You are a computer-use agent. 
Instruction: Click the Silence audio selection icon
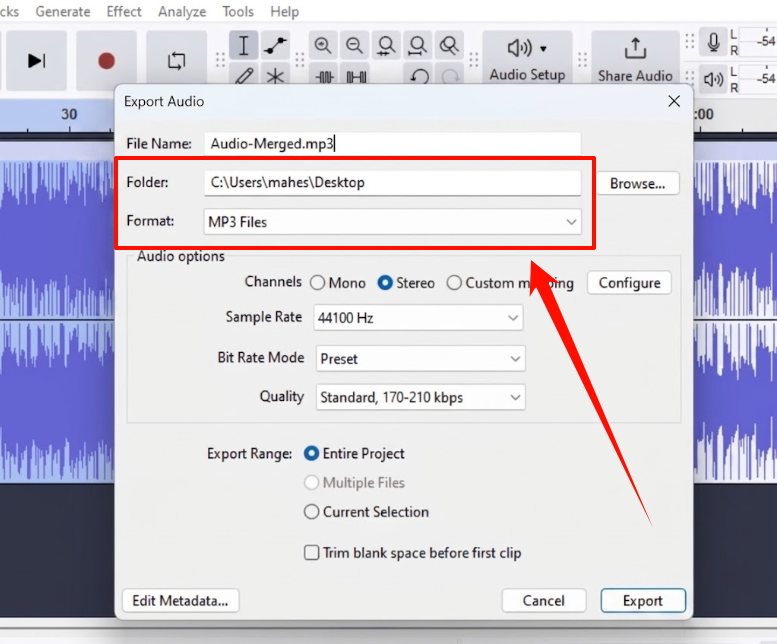356,76
